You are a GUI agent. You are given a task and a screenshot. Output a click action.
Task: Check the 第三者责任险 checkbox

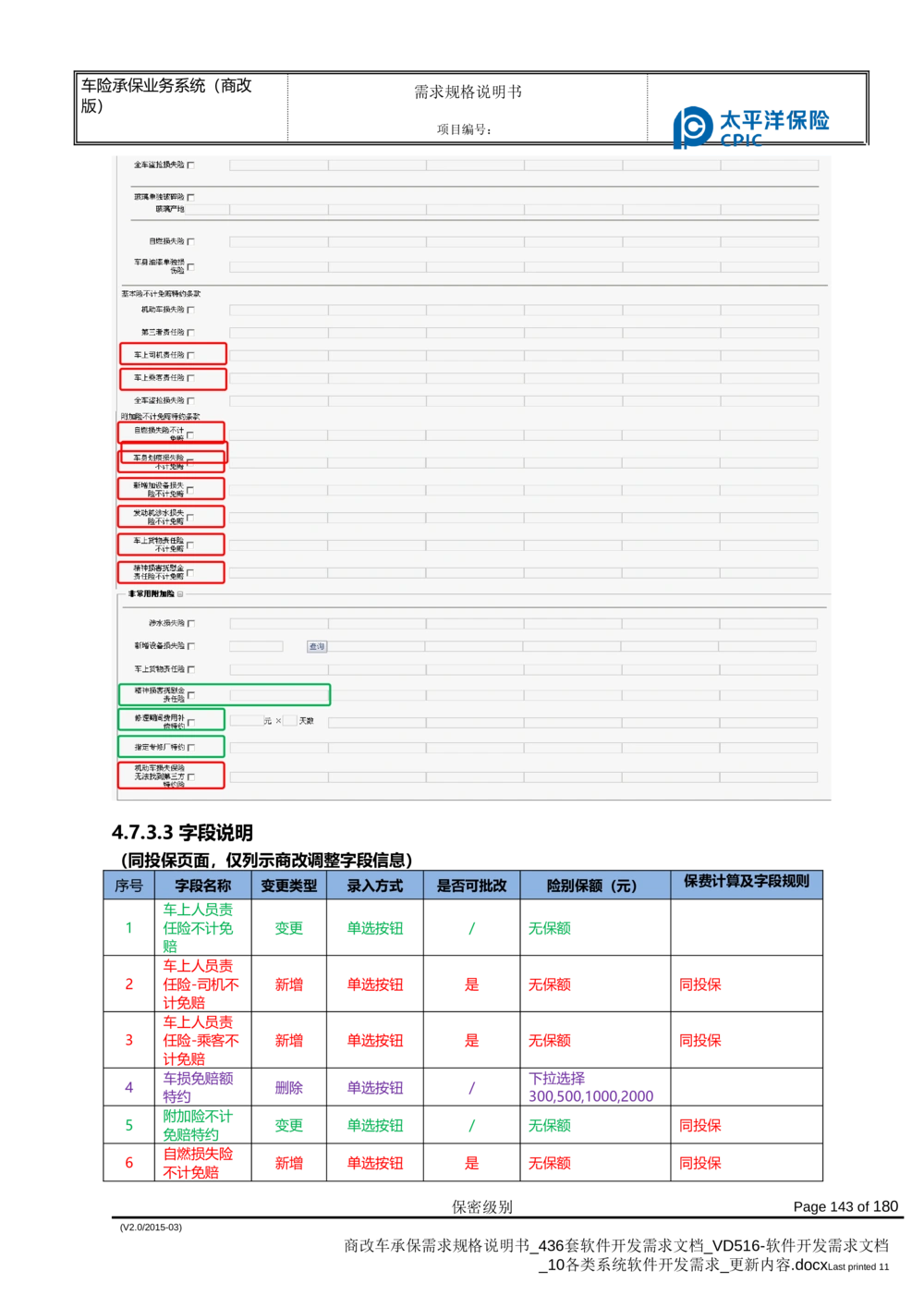191,333
